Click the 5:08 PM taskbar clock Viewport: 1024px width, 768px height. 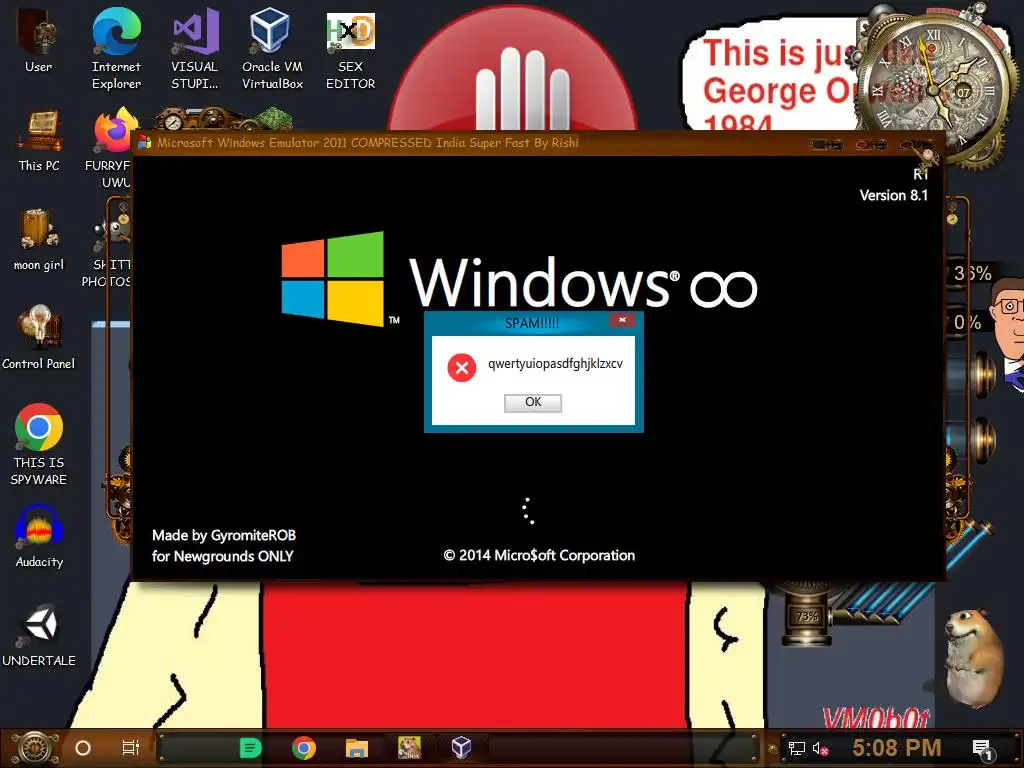(x=897, y=748)
